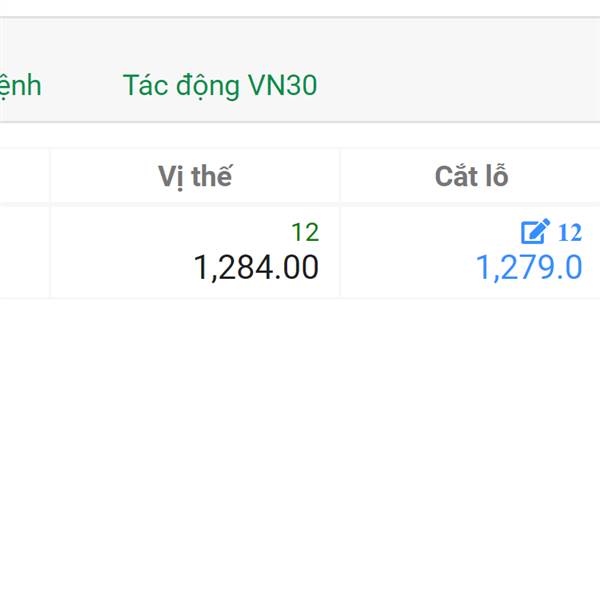Click the position price 1,284.00
The height and width of the screenshot is (600, 600).
click(256, 267)
